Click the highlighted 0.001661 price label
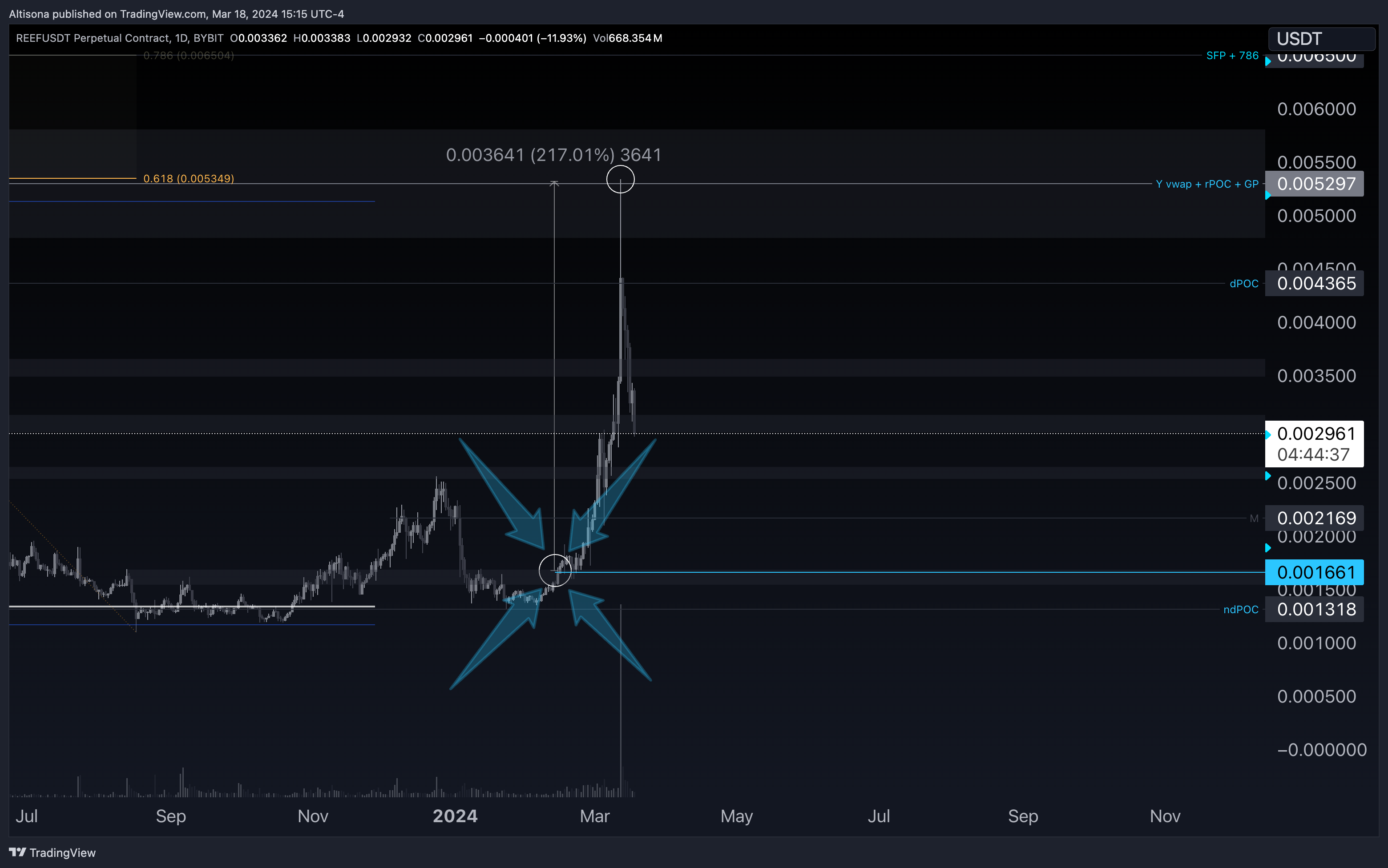This screenshot has width=1388, height=868. tap(1315, 572)
